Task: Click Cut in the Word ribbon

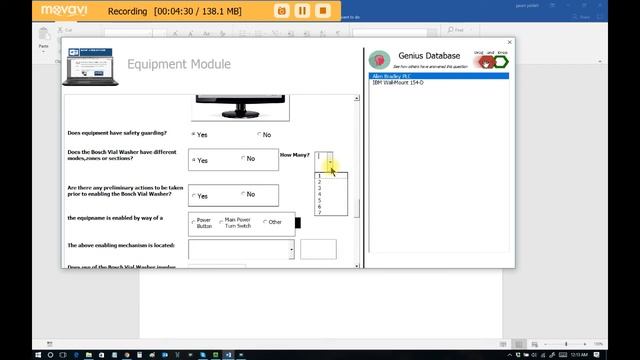Action: tap(65, 30)
